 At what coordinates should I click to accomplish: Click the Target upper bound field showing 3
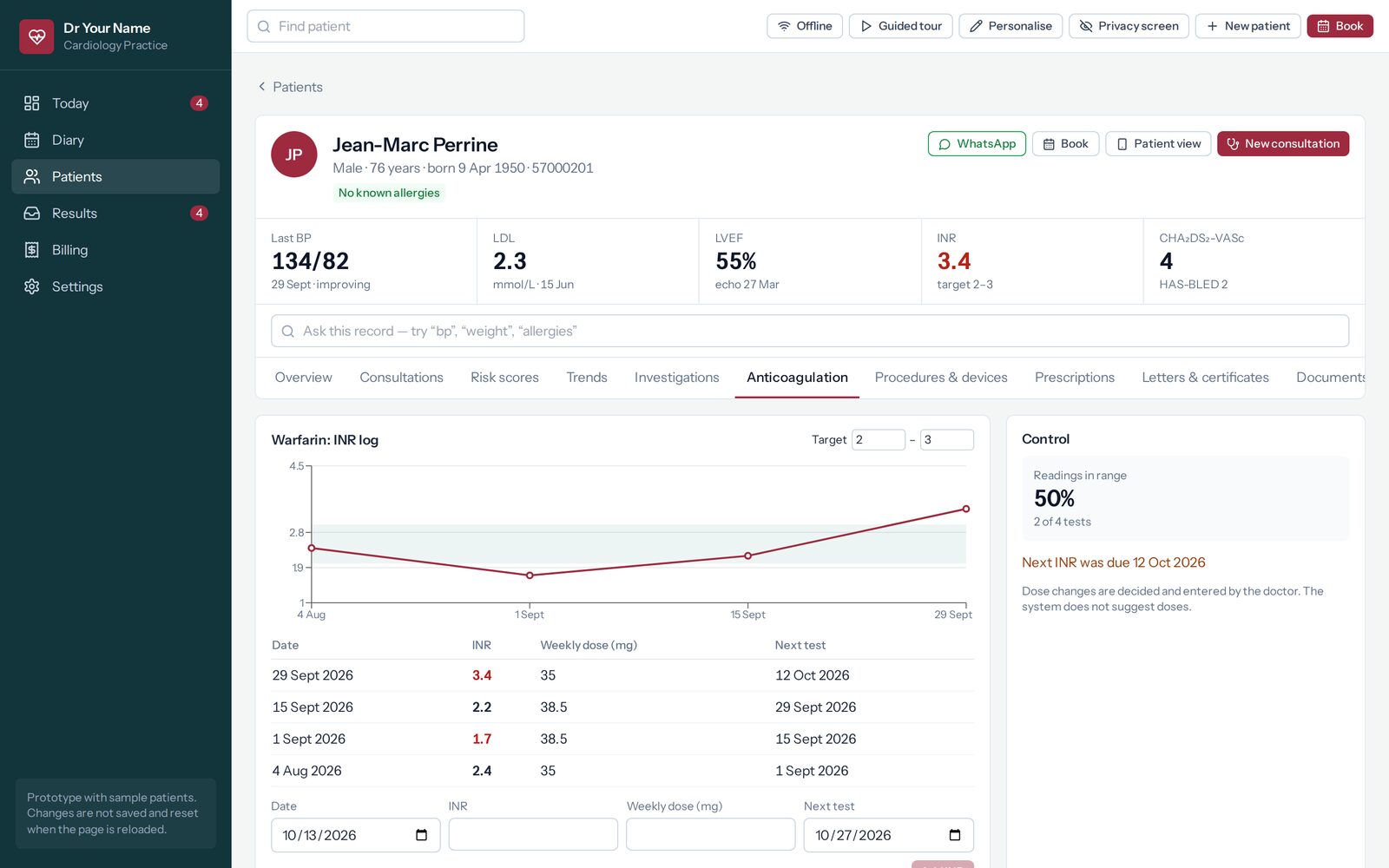pyautogui.click(x=946, y=440)
